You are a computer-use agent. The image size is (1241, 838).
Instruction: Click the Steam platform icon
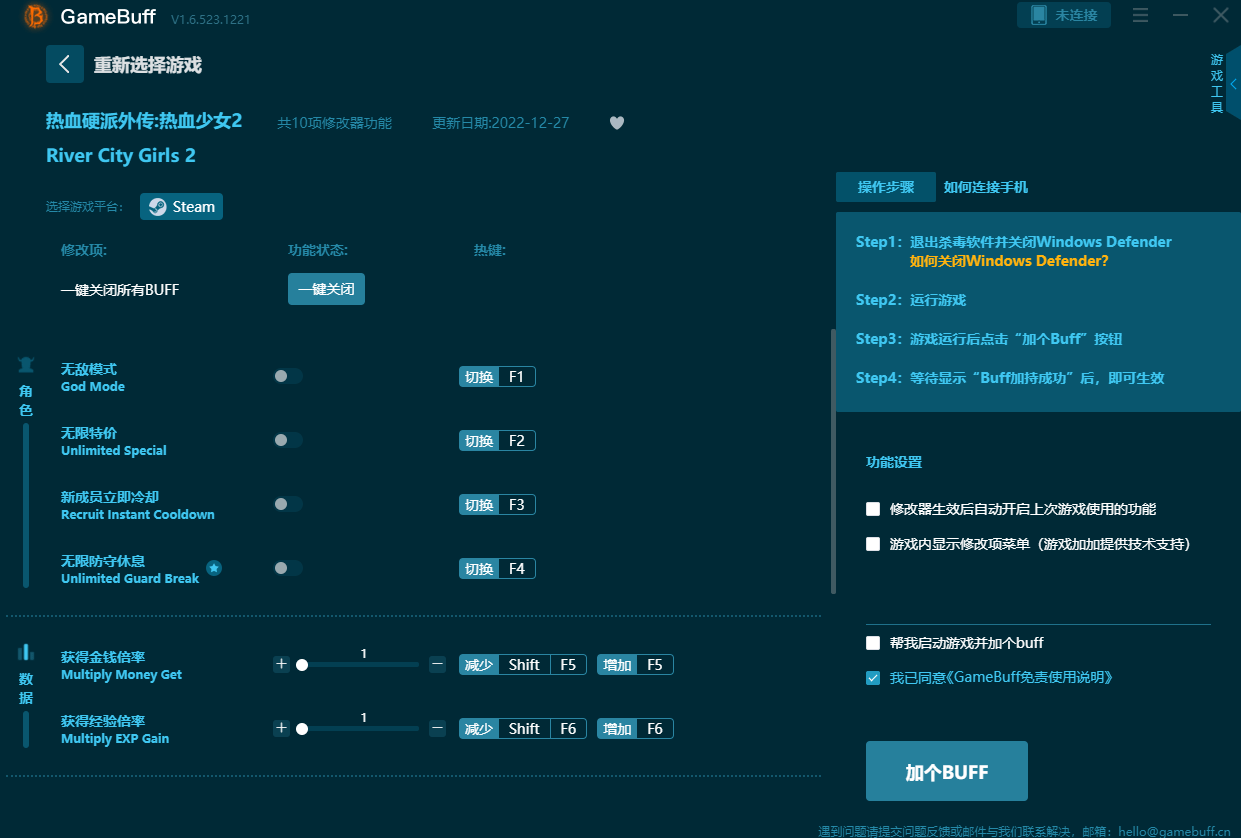tap(158, 207)
